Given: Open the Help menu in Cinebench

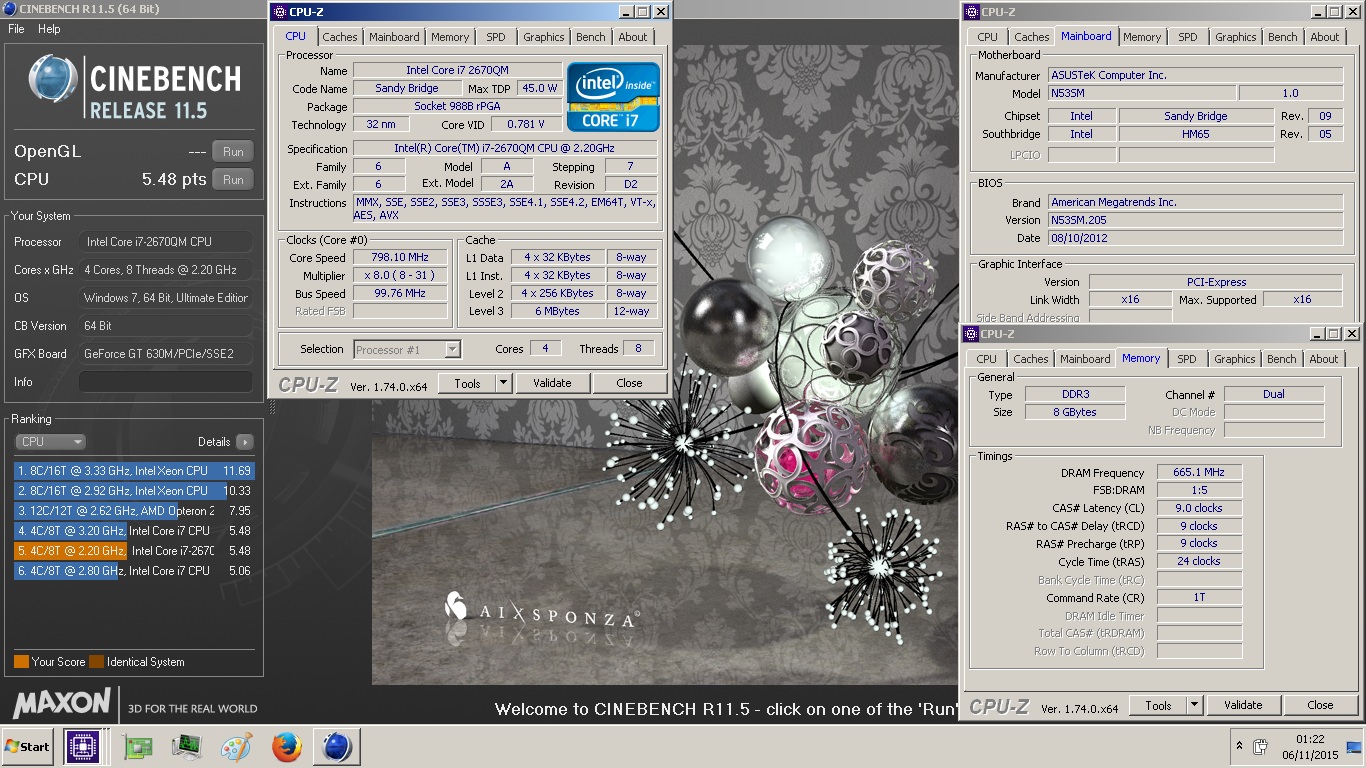Looking at the screenshot, I should [x=49, y=29].
